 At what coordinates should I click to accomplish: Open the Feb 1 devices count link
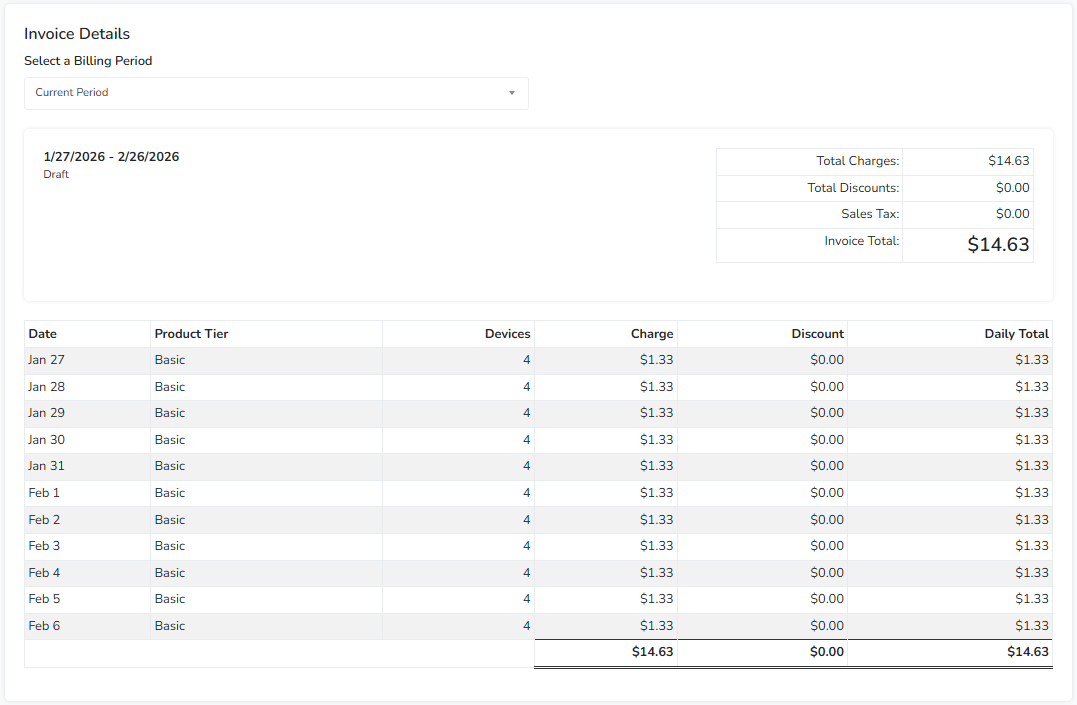coord(526,493)
